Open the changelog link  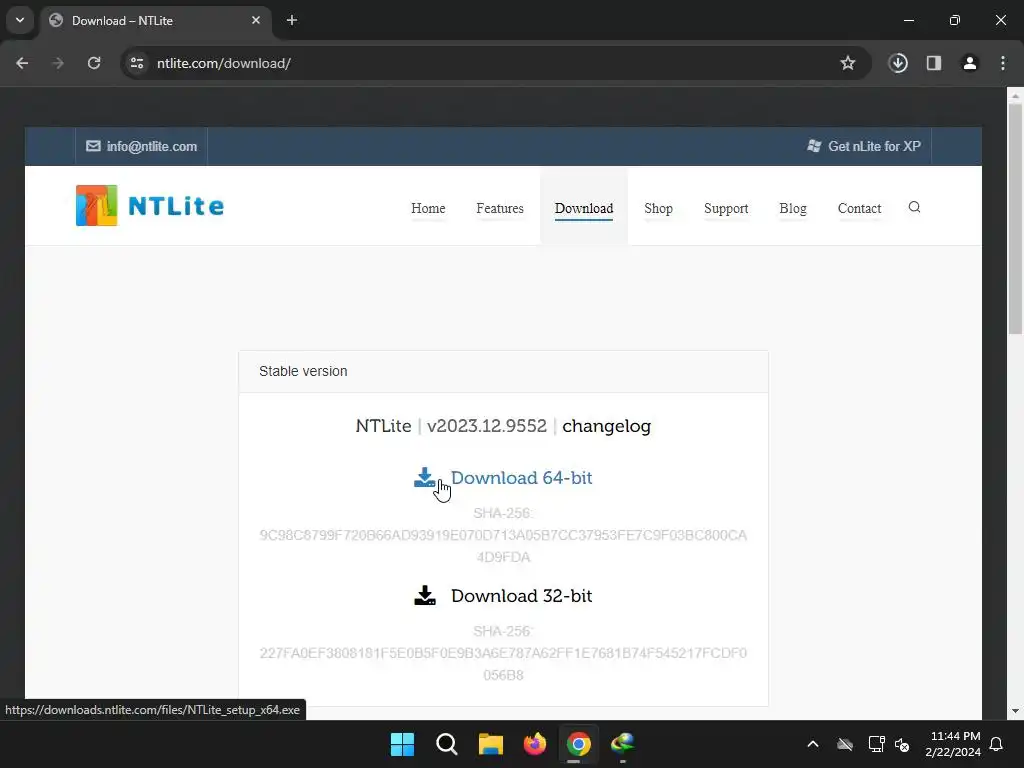607,426
